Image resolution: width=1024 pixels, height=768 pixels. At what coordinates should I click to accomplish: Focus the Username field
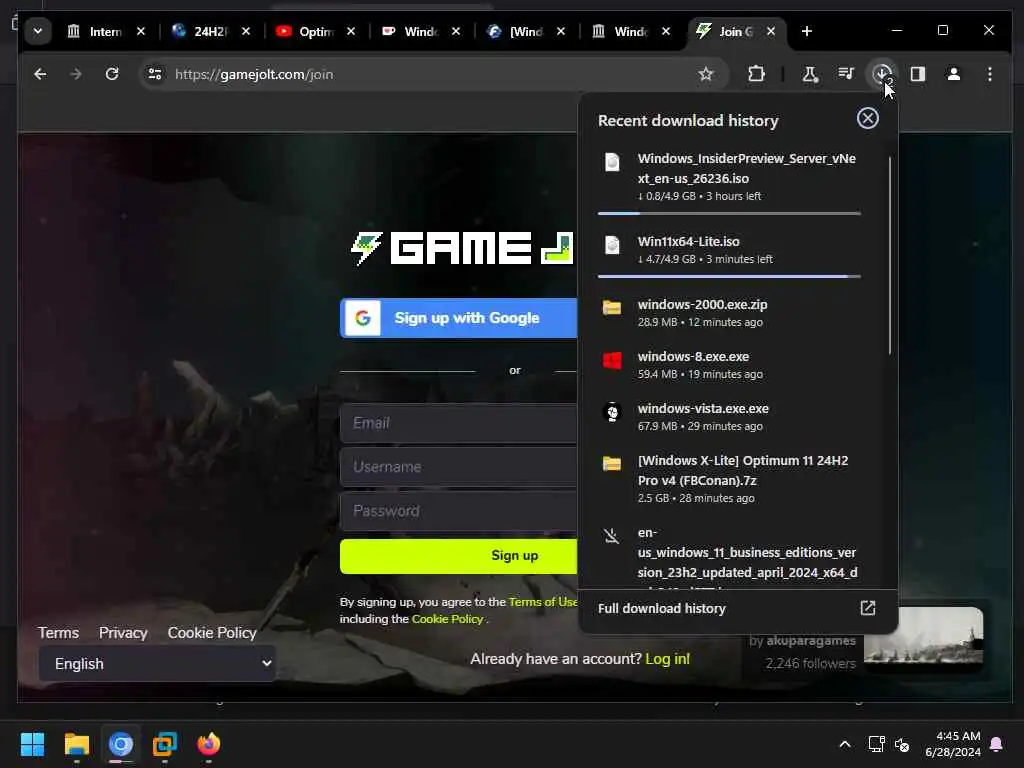[x=458, y=467]
